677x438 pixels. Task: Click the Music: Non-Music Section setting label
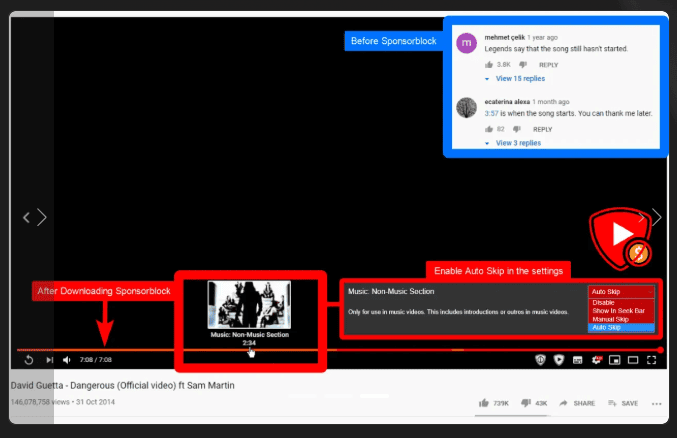[391, 292]
